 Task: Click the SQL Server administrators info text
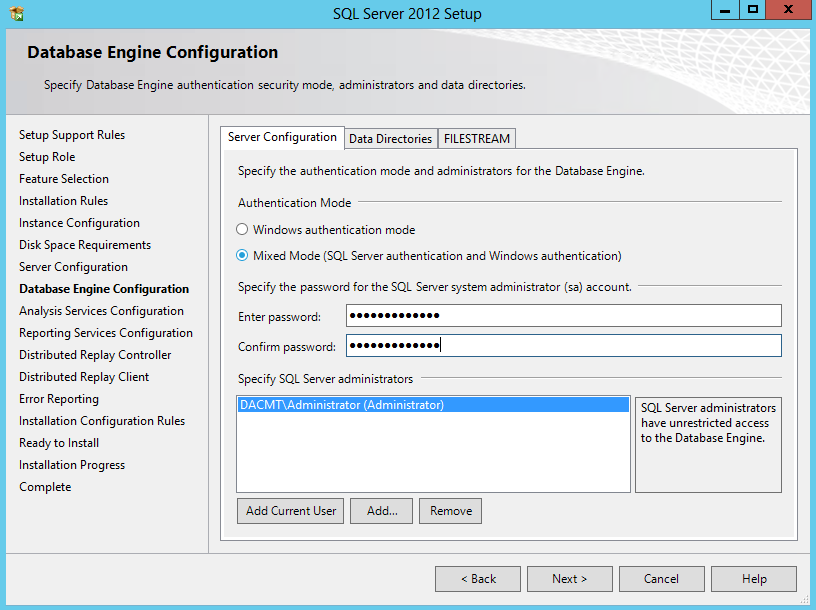[x=708, y=423]
